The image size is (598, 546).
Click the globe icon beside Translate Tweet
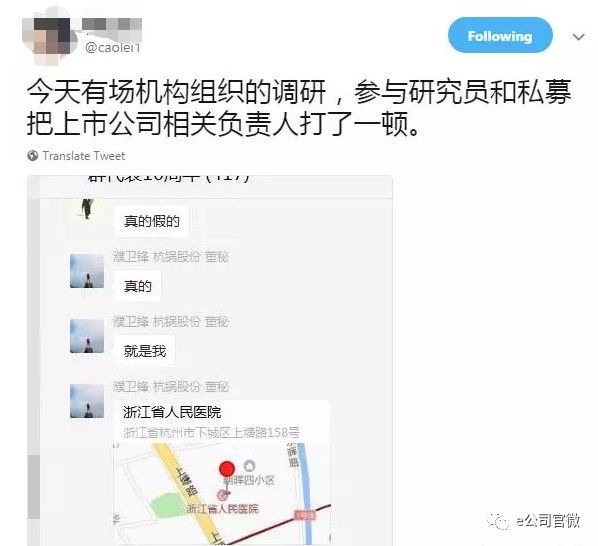(33, 156)
